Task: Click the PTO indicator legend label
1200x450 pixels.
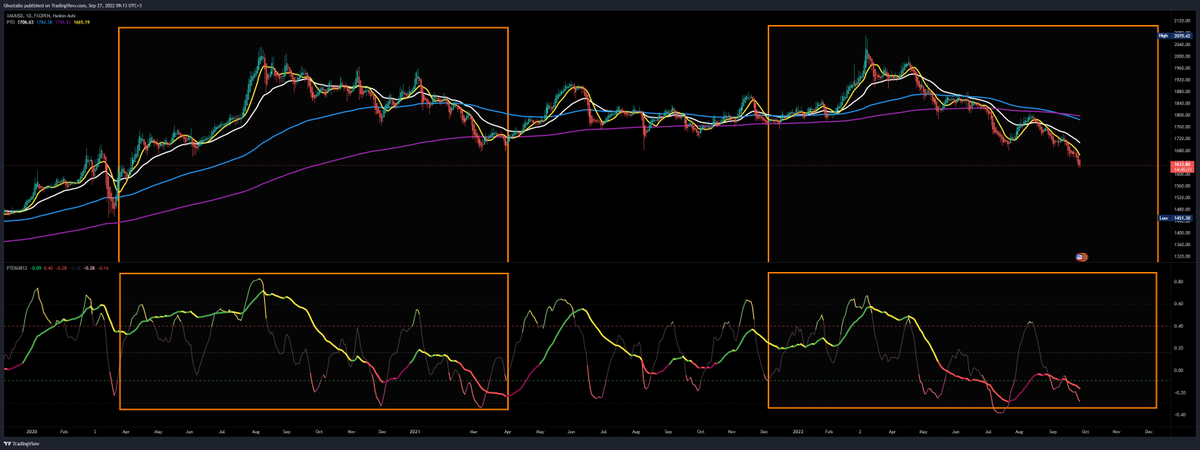Action: 10,22
